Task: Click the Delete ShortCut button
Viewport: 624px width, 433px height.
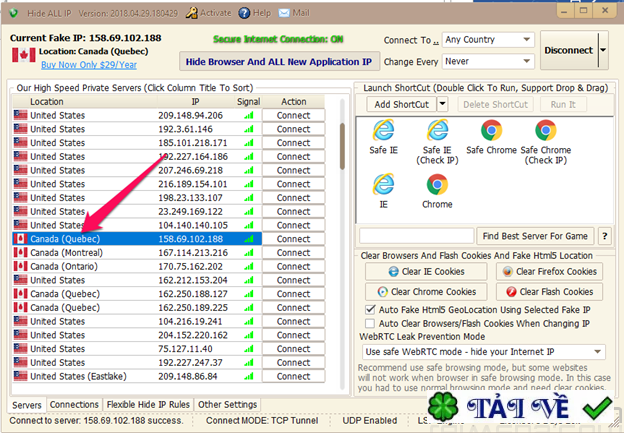Action: click(x=495, y=104)
